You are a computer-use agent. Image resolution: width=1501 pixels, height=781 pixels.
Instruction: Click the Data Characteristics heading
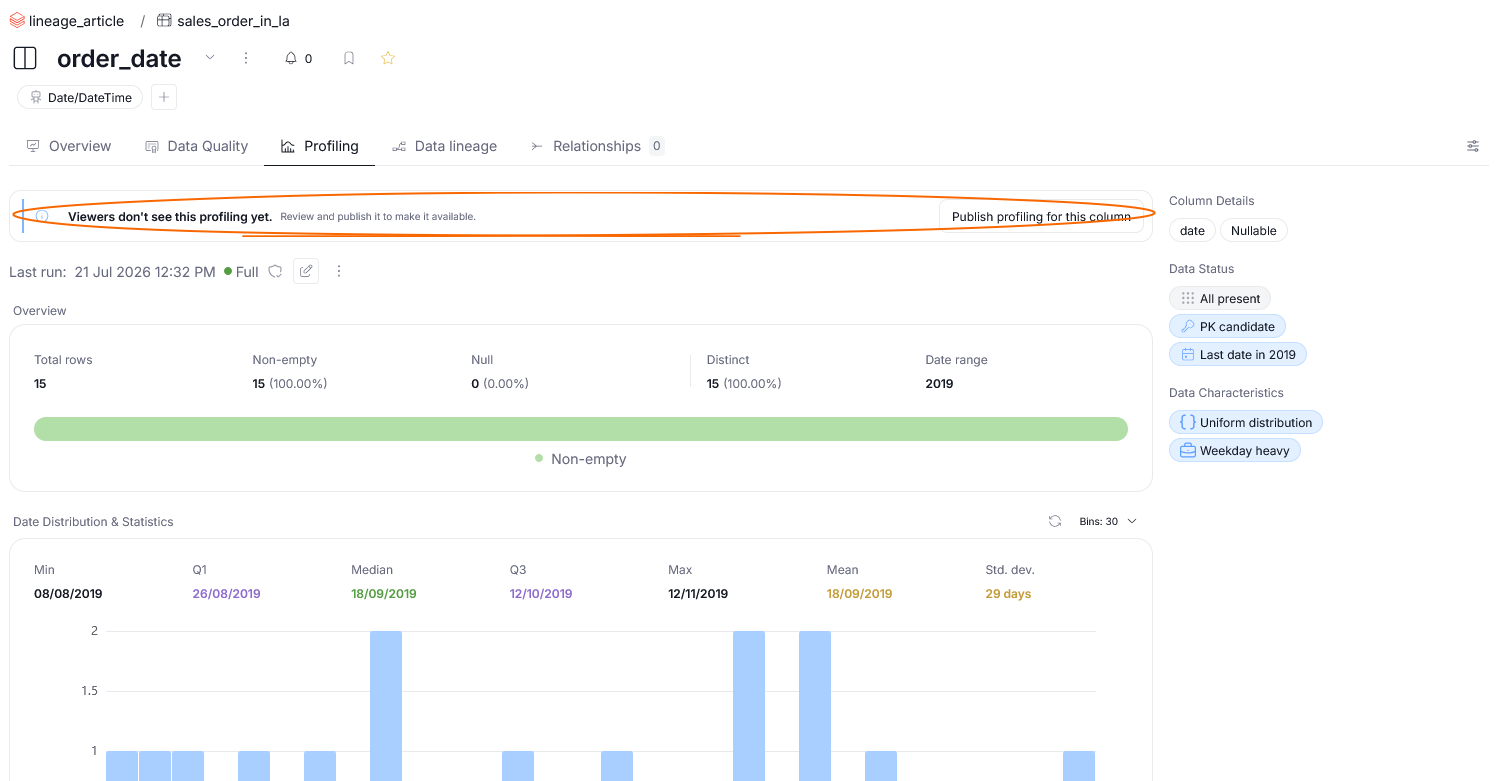pos(1226,393)
